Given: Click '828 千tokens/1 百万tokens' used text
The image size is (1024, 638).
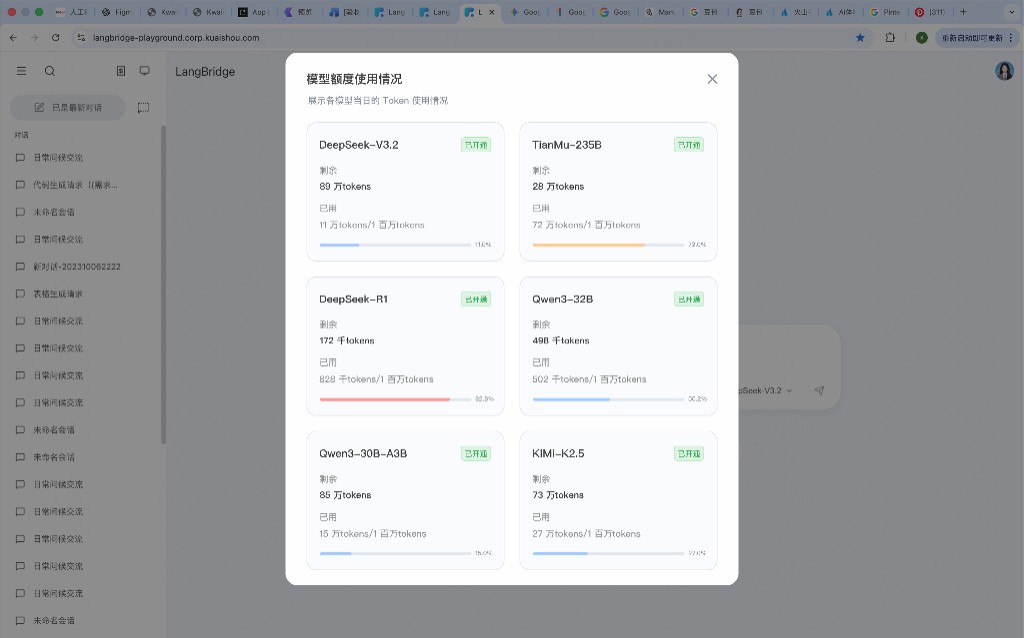Looking at the screenshot, I should [x=376, y=379].
